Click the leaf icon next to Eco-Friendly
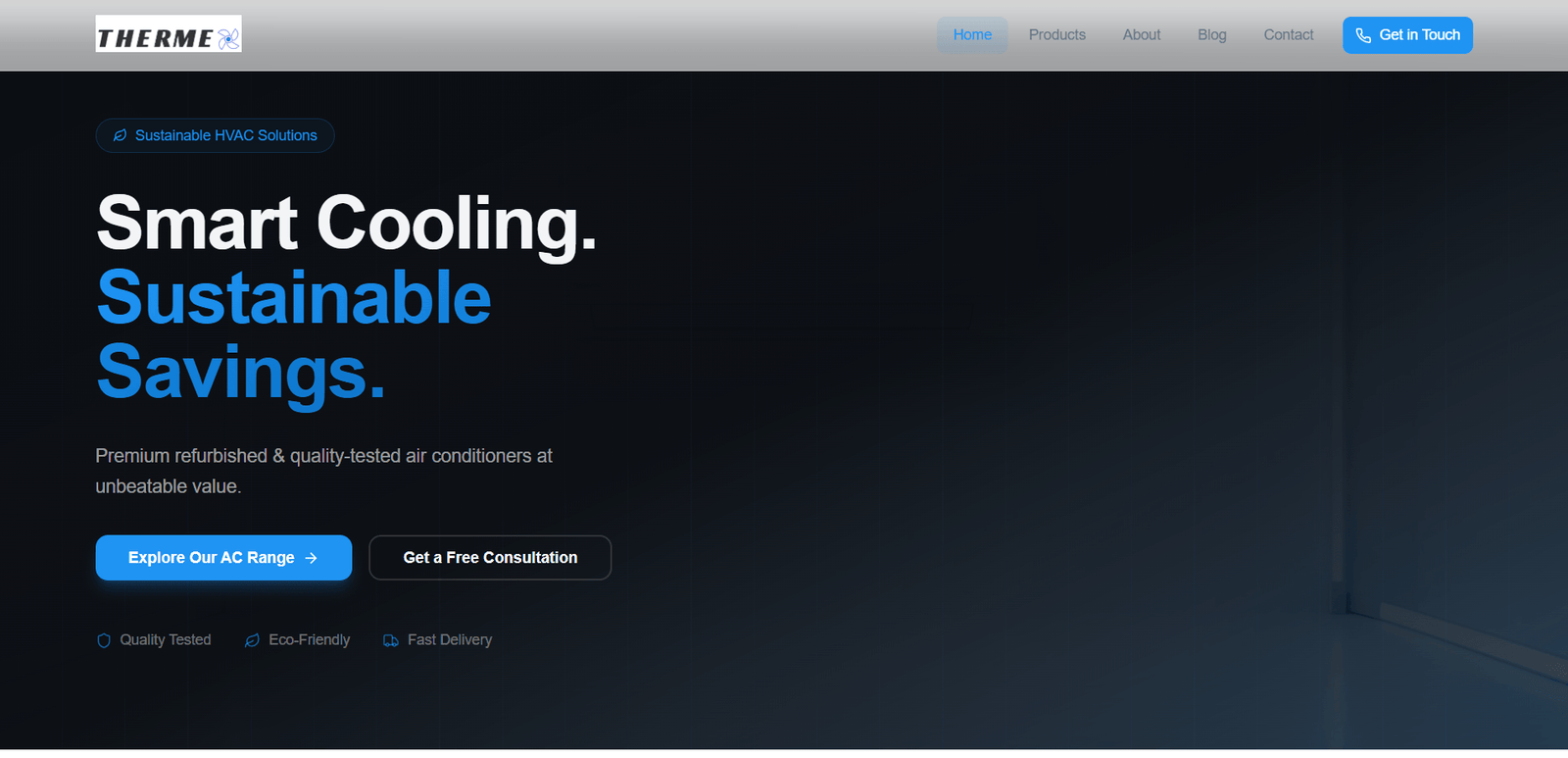 pyautogui.click(x=252, y=640)
